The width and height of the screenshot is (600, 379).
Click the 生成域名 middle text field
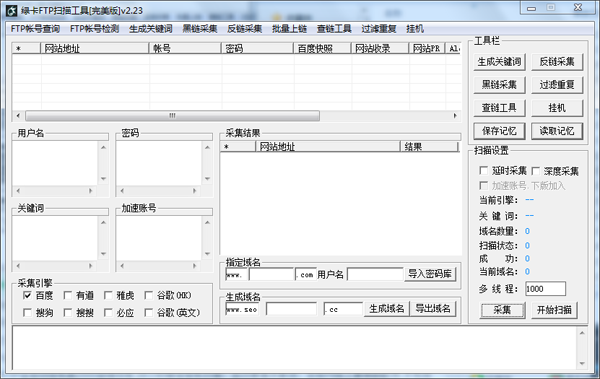(291, 309)
